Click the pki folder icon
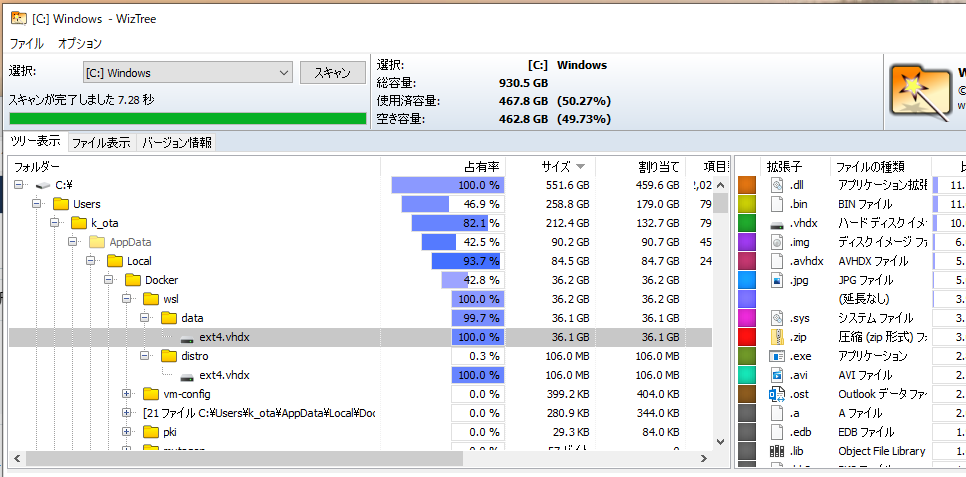Viewport: 966px width, 477px height. (151, 432)
